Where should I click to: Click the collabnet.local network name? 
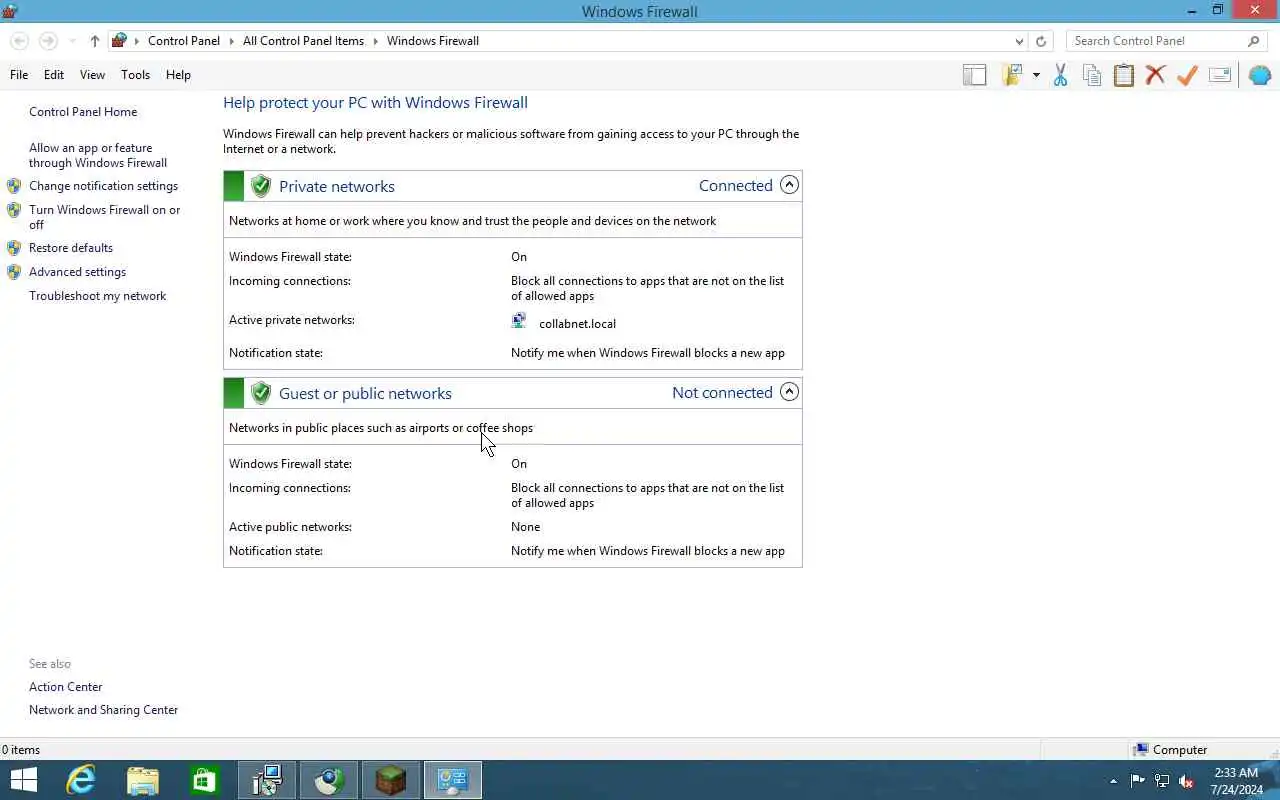point(577,324)
